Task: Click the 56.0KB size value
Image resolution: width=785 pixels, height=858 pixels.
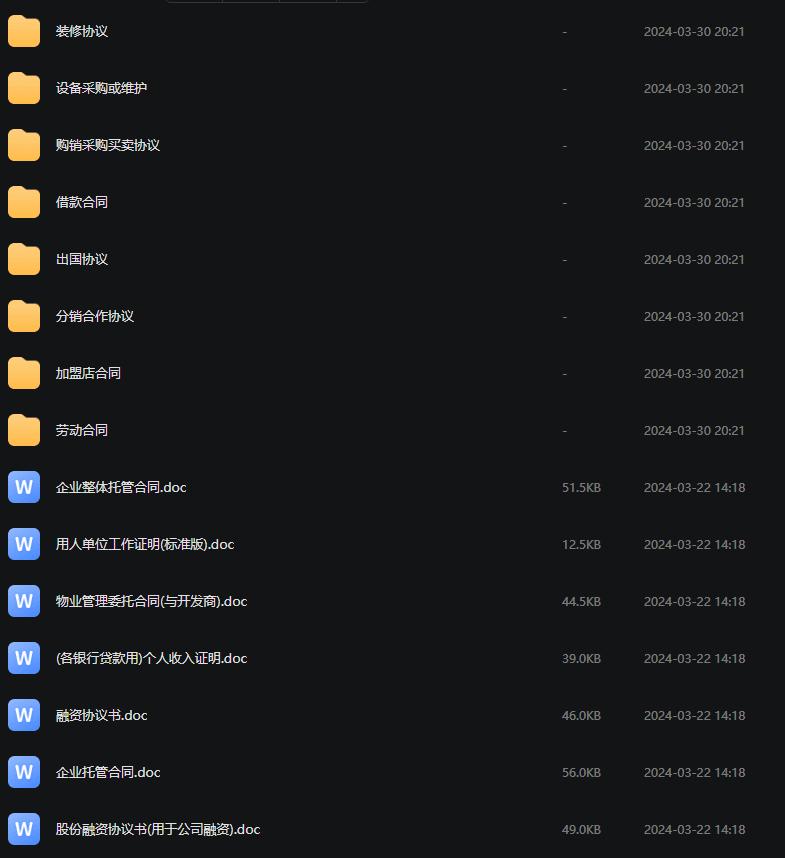Action: [582, 772]
